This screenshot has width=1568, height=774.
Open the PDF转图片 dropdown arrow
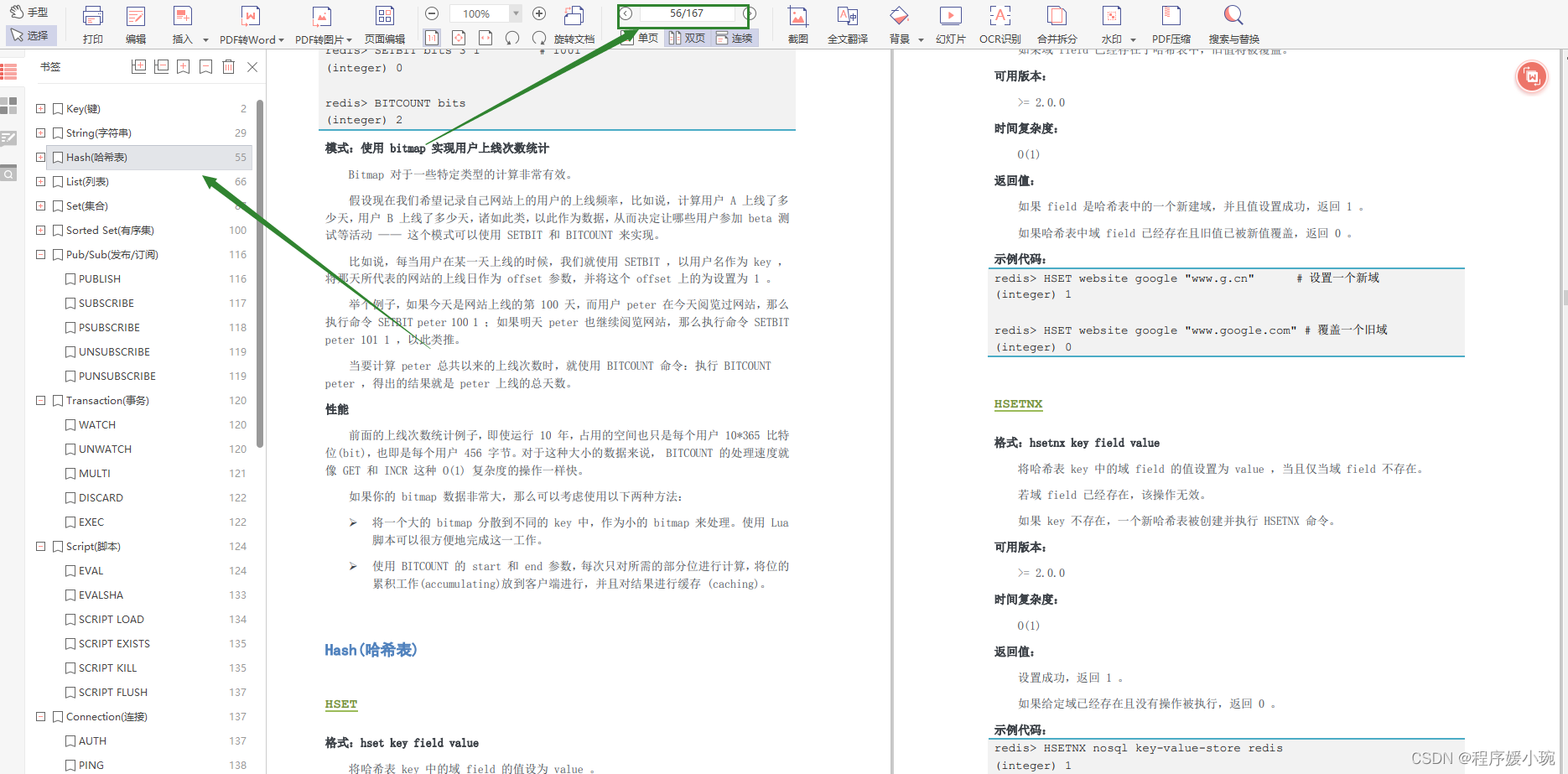pos(349,40)
